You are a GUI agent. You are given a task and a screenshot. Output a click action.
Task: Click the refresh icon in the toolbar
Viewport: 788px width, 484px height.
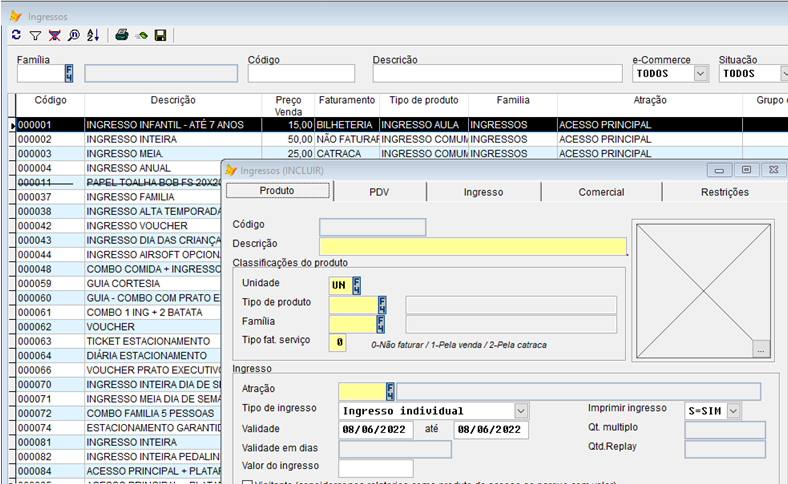16,35
